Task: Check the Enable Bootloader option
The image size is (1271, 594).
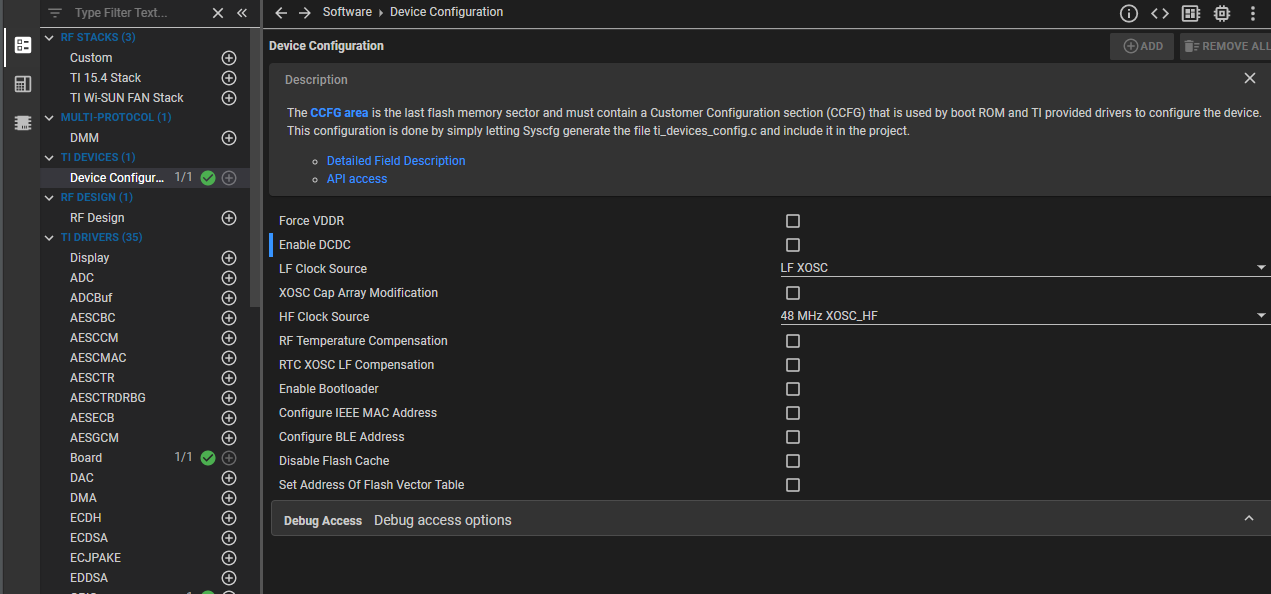Action: [793, 389]
